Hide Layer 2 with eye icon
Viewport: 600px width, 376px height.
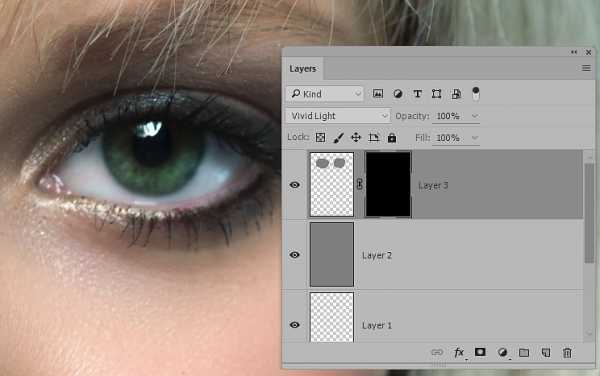click(295, 255)
